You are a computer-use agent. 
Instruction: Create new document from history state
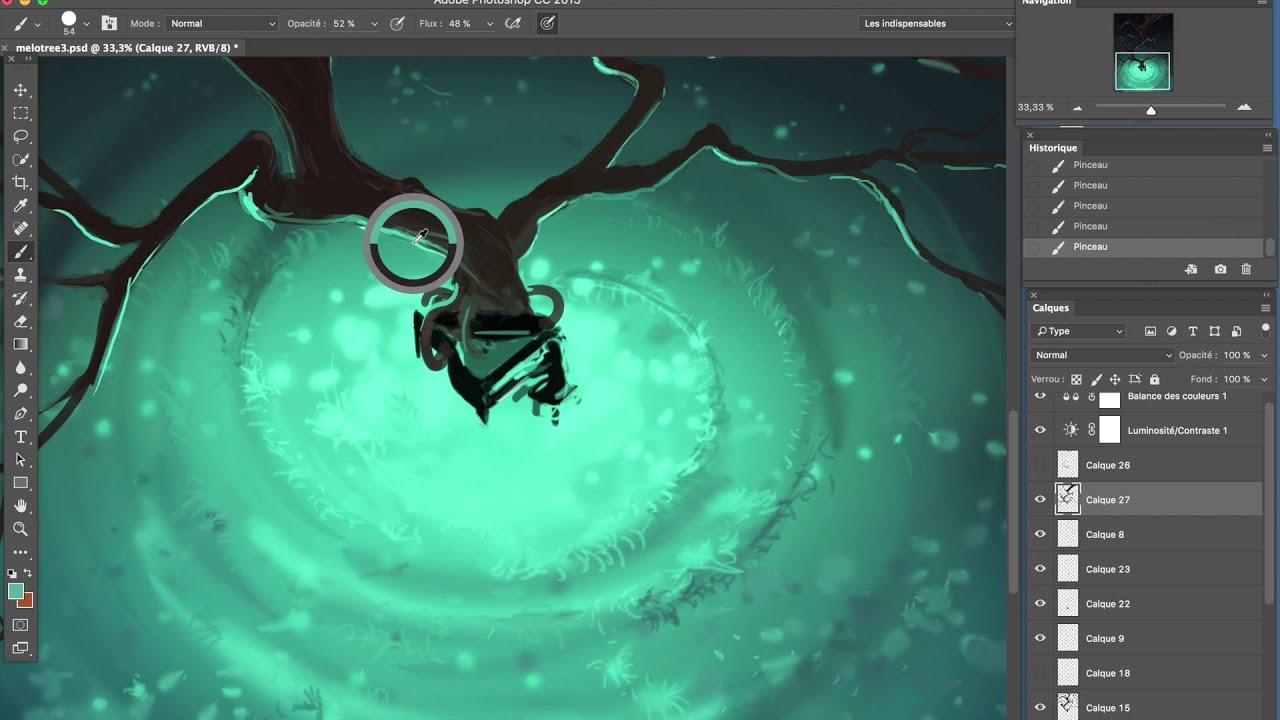click(x=1191, y=269)
